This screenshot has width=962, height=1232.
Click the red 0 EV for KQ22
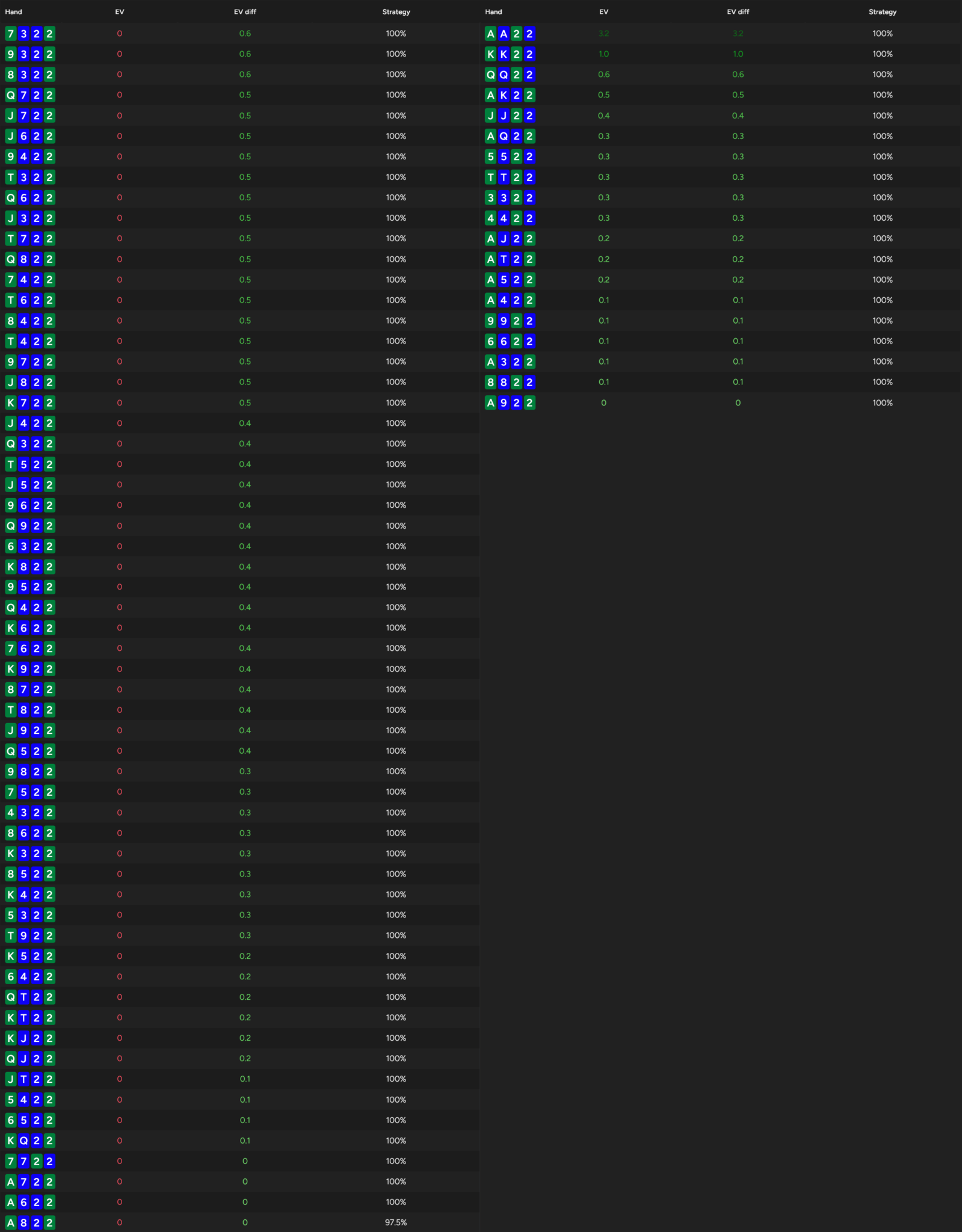[x=119, y=1141]
